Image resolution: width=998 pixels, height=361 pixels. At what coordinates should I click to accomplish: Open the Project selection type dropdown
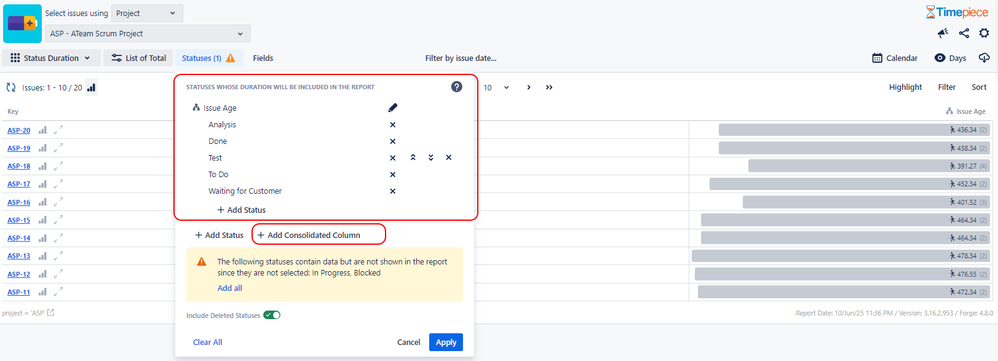pos(147,13)
